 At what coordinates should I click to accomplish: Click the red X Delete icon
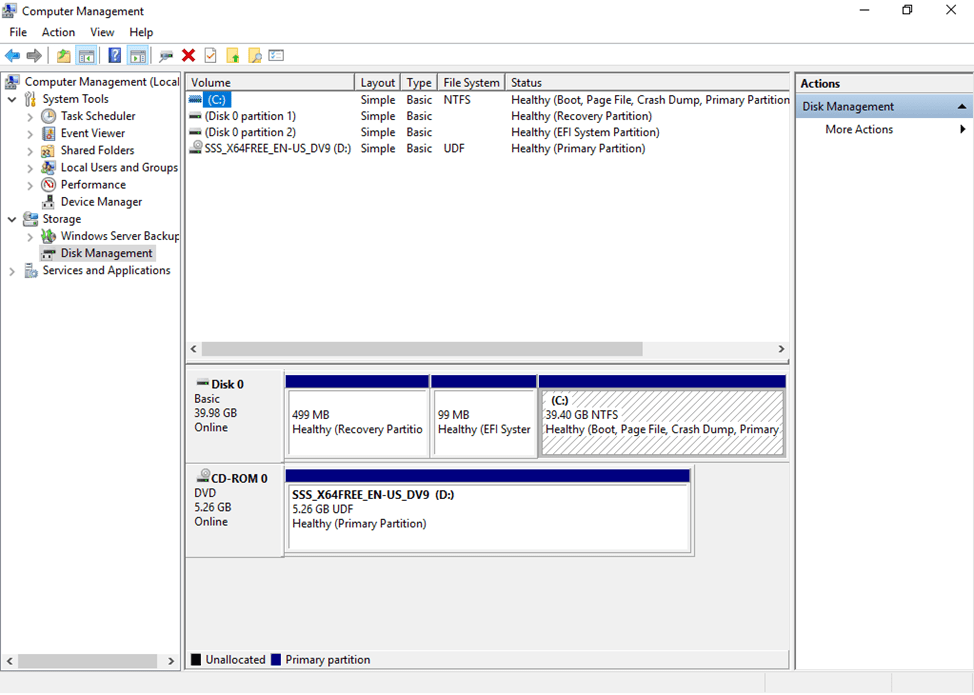[188, 56]
